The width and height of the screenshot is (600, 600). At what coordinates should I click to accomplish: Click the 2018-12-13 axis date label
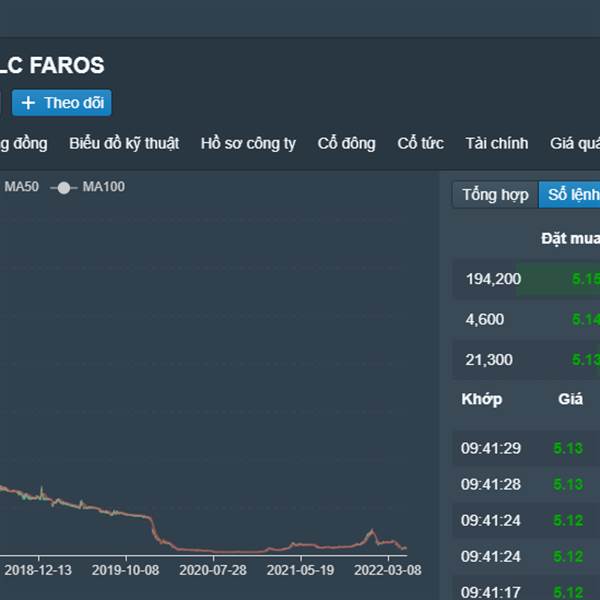38,570
